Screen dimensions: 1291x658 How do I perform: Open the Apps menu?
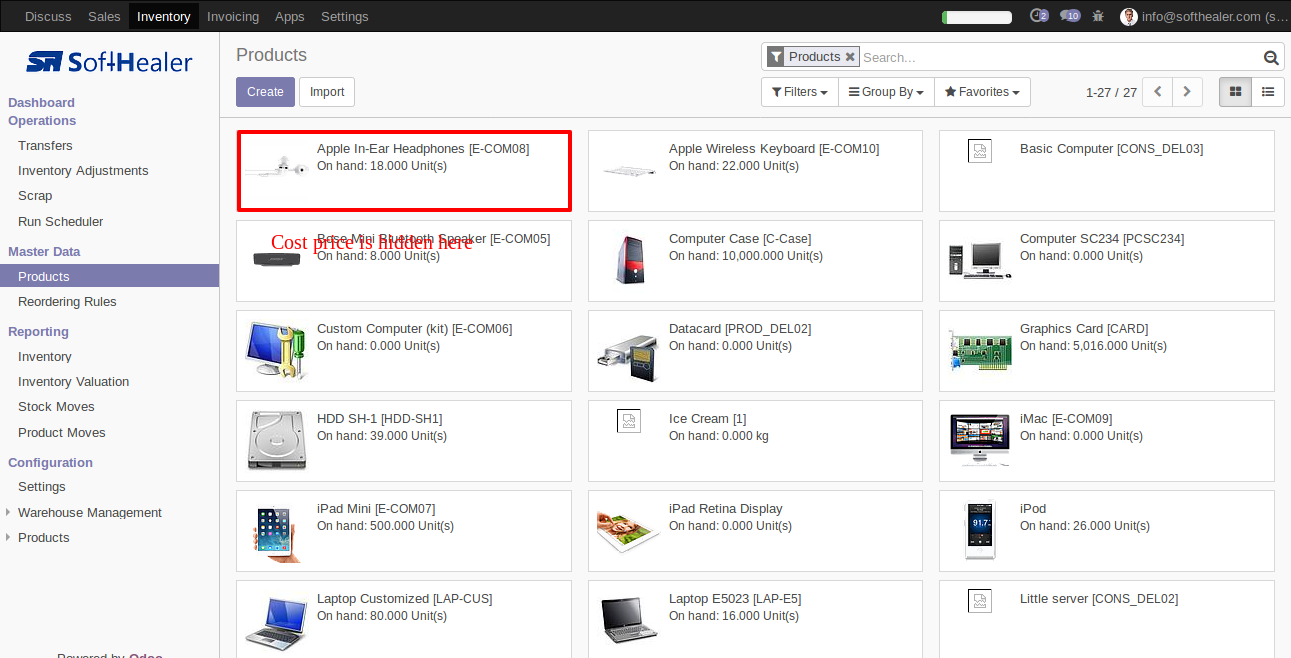tap(290, 16)
